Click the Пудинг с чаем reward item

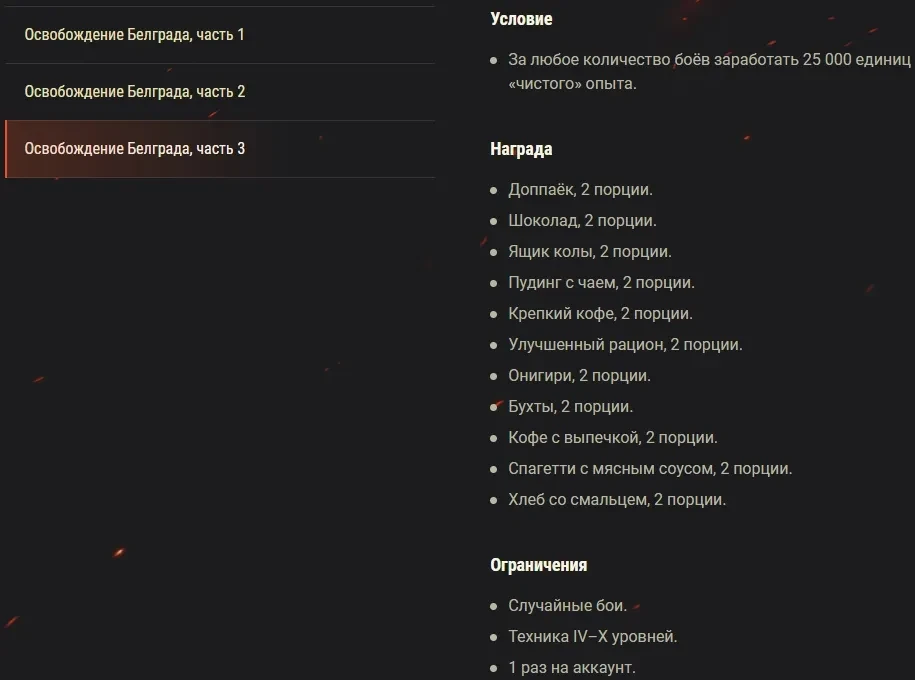[601, 282]
